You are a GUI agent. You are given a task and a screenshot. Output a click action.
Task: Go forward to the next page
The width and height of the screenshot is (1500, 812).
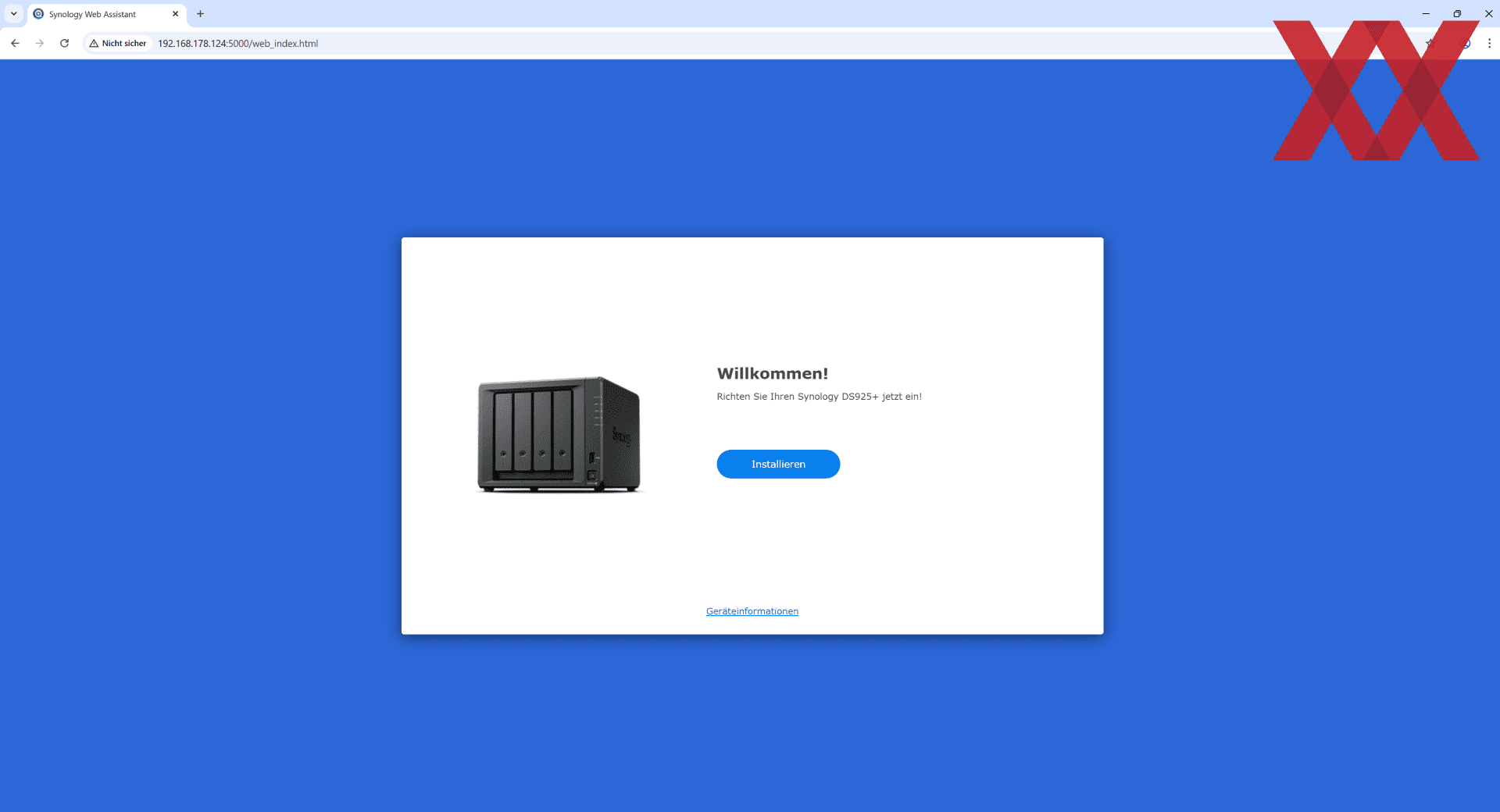click(40, 44)
